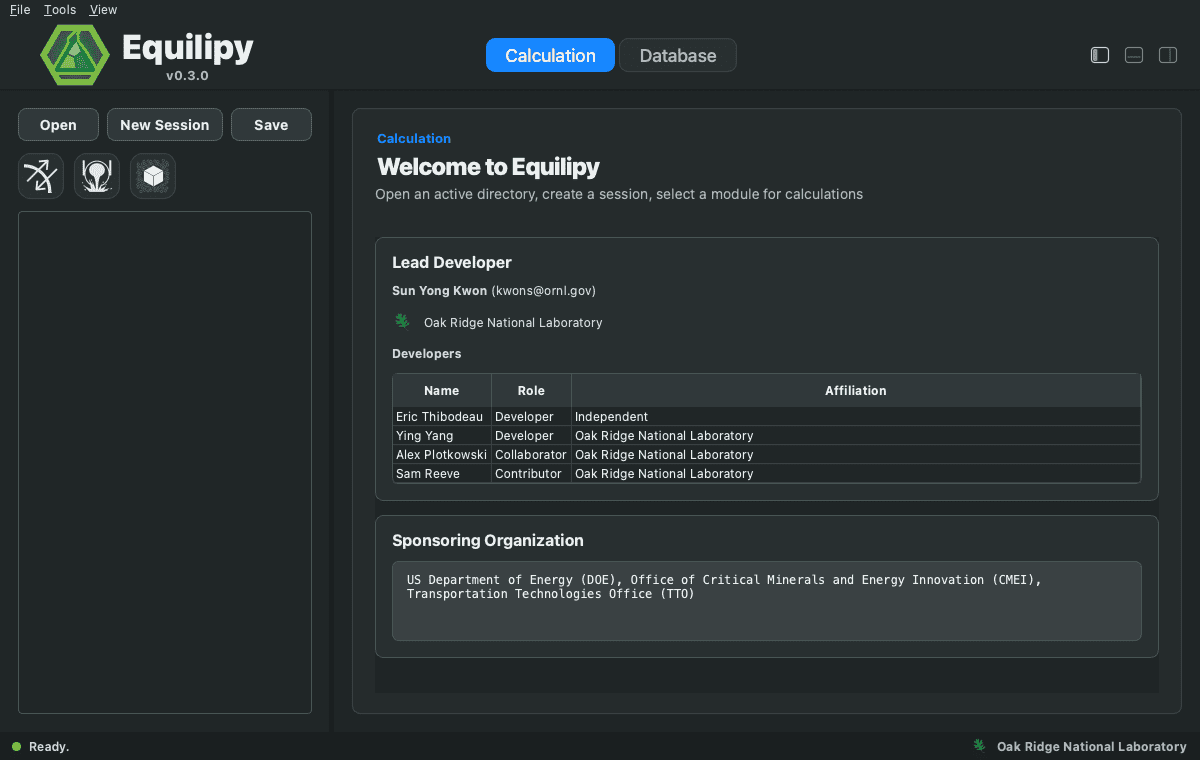Click the phase diagram module icon with crossing arrows
1200x760 pixels.
click(41, 176)
